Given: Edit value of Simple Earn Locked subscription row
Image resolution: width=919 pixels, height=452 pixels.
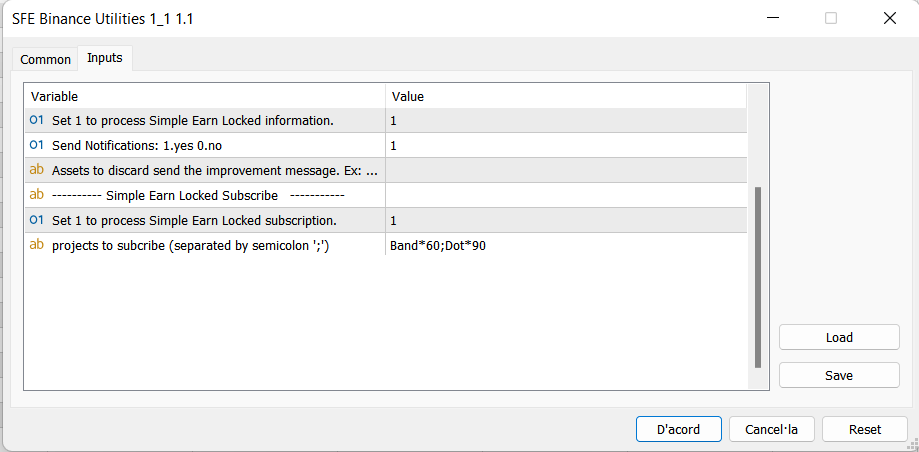Looking at the screenshot, I should coord(566,220).
